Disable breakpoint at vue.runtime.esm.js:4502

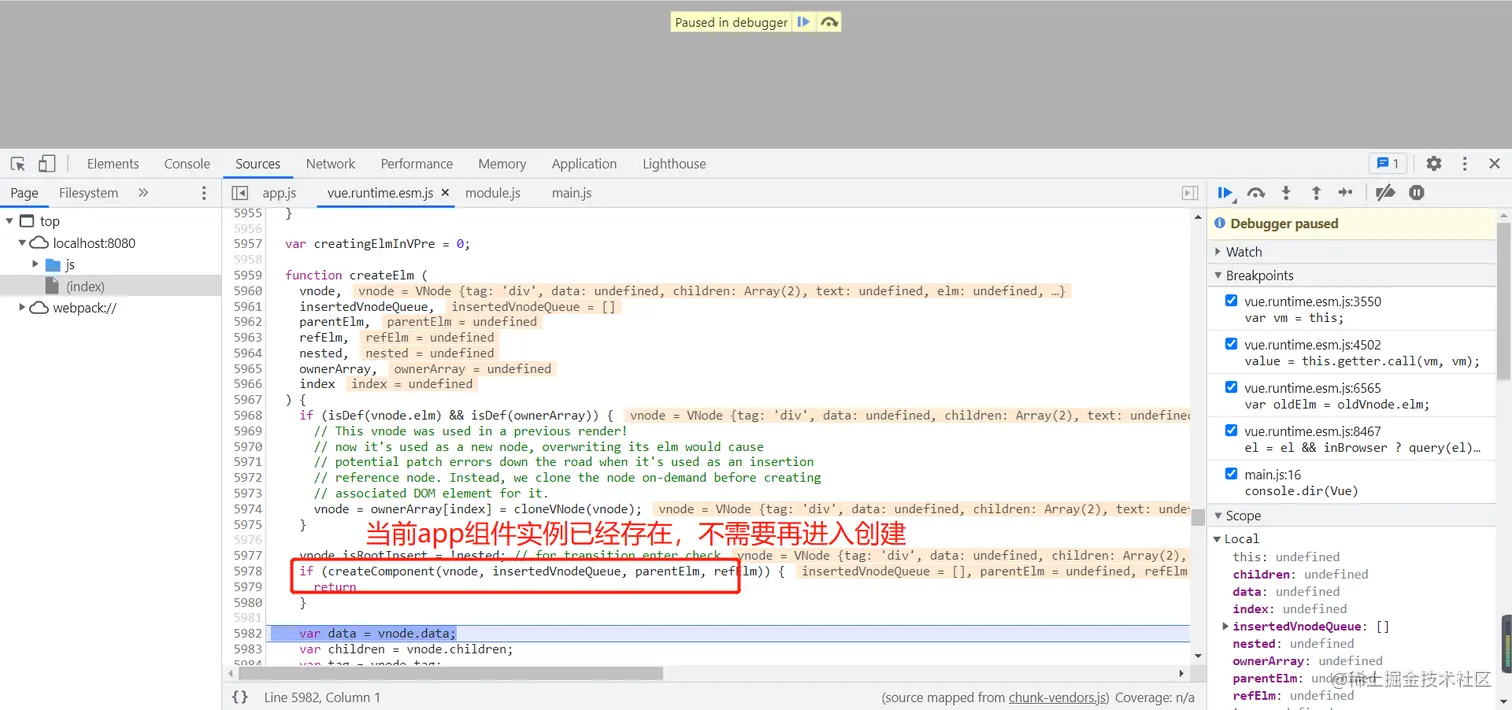pyautogui.click(x=1231, y=343)
